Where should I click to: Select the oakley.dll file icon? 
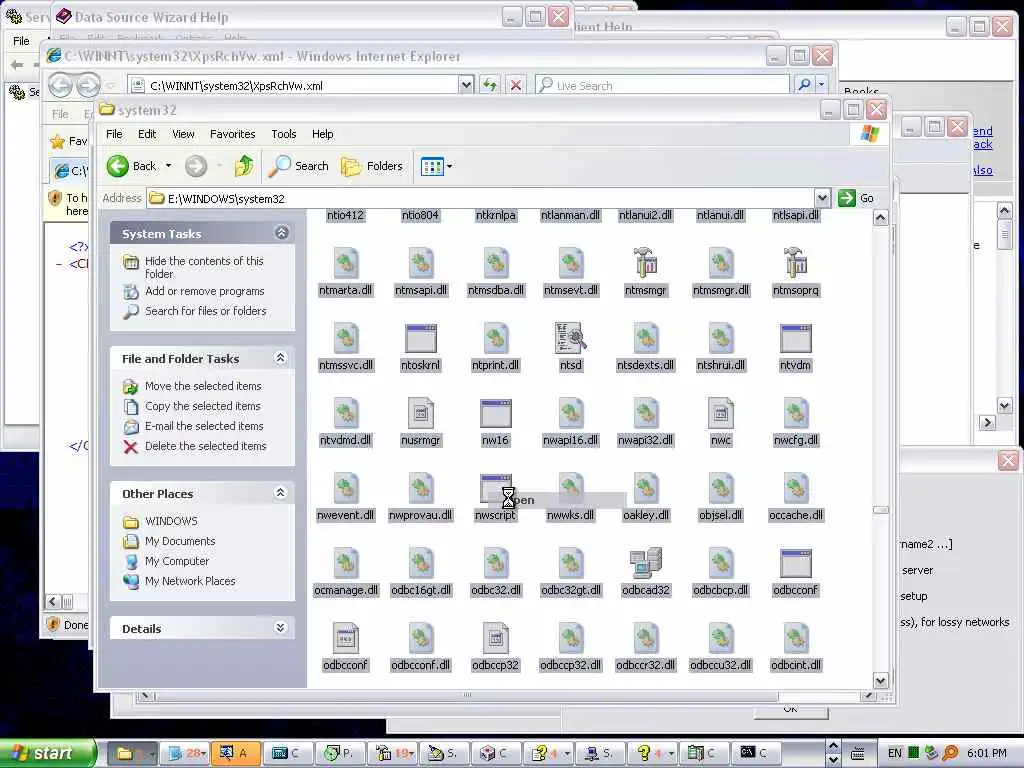(645, 489)
